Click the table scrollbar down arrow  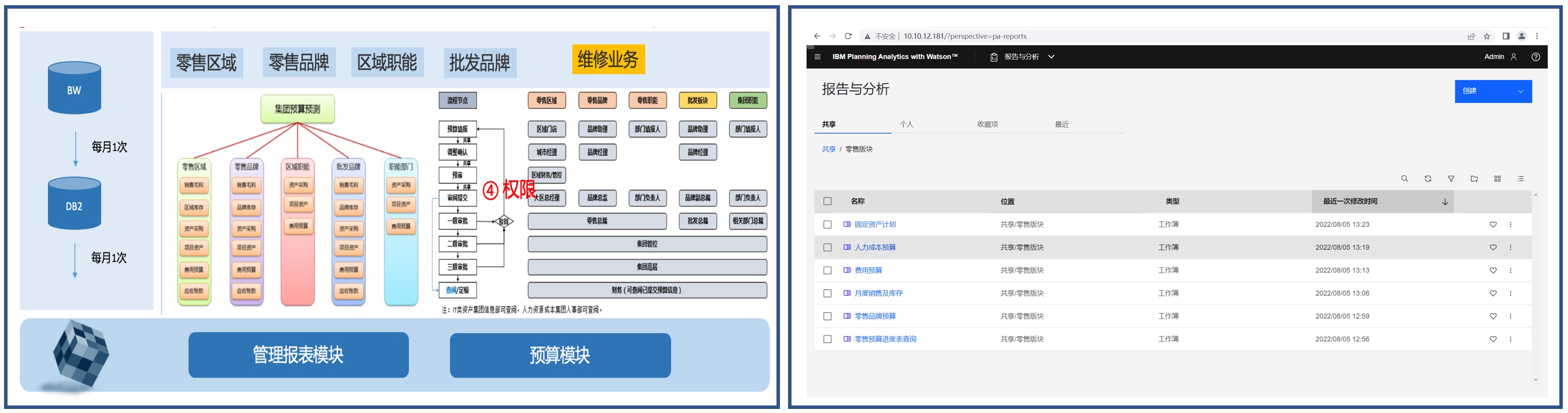coord(1536,380)
